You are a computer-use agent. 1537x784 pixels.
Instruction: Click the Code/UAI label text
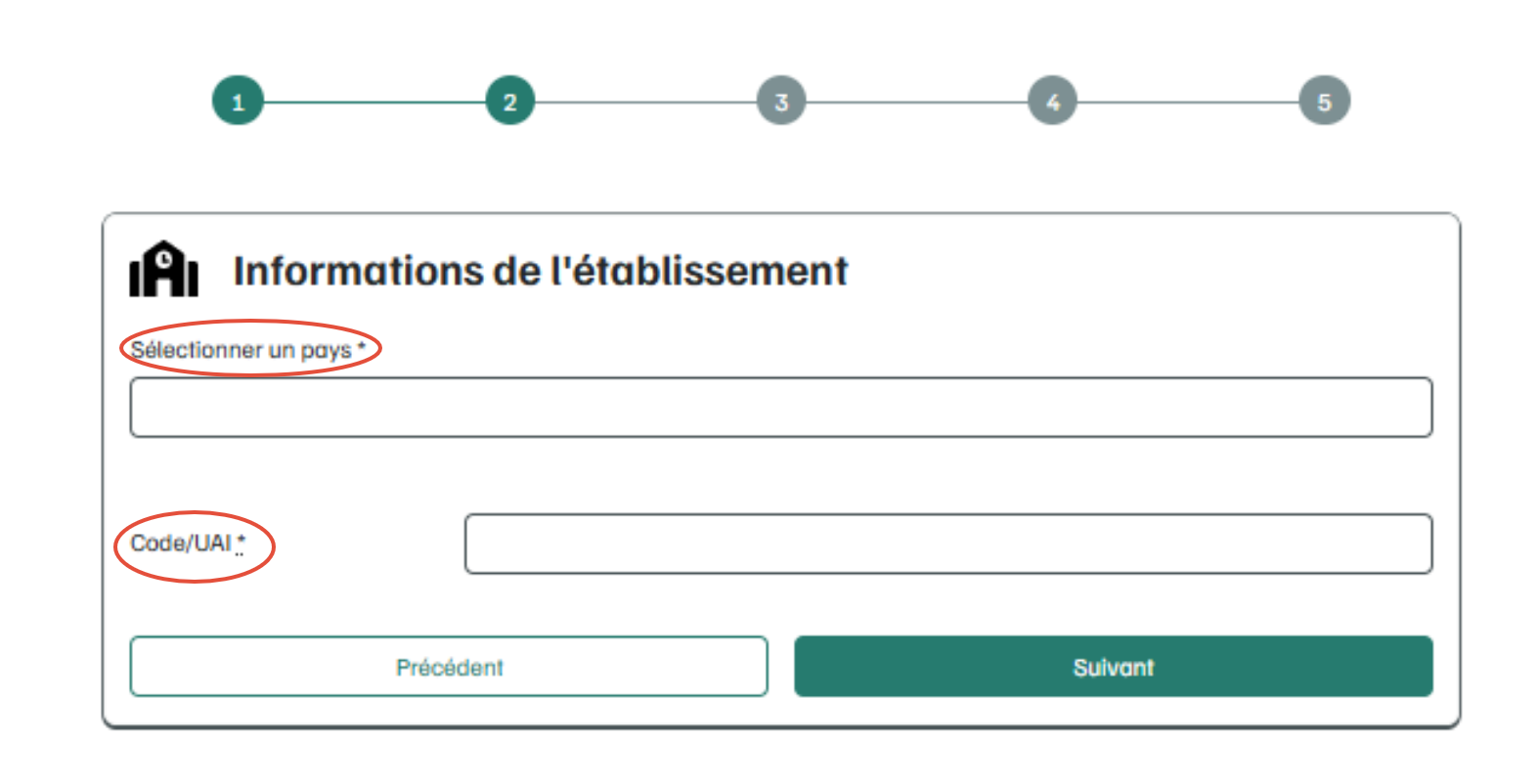pyautogui.click(x=181, y=544)
